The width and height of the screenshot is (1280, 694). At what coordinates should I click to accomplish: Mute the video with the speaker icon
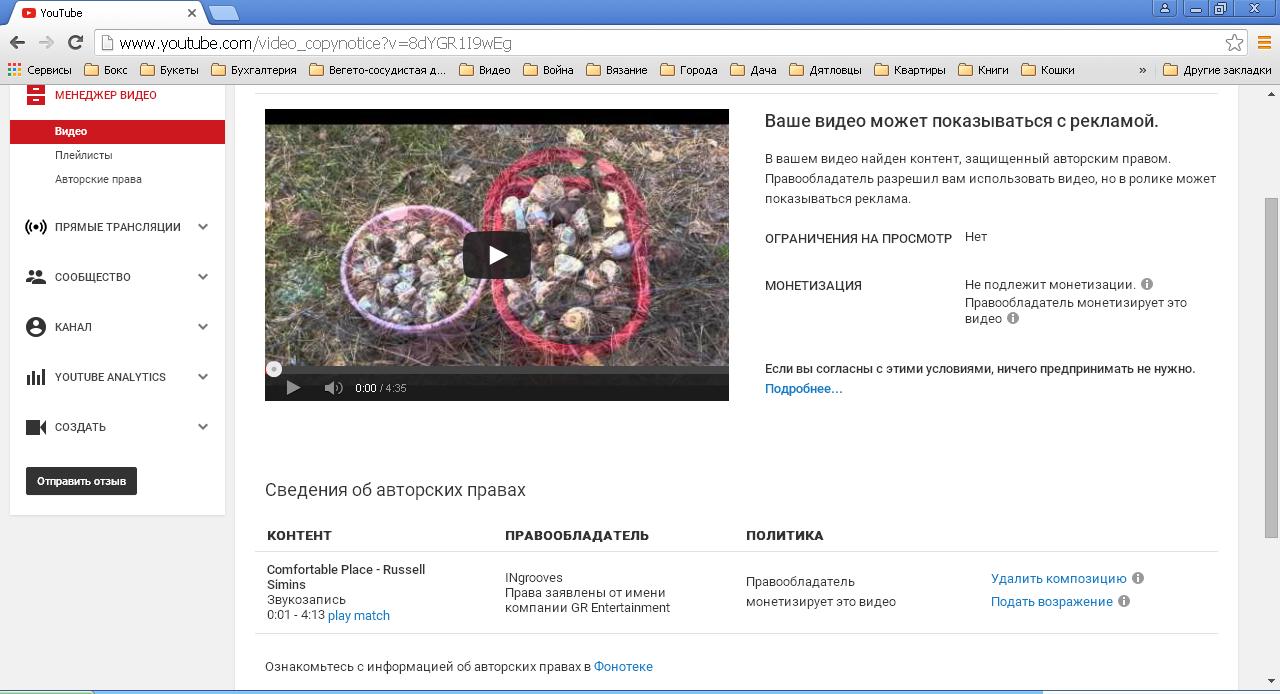tap(333, 388)
